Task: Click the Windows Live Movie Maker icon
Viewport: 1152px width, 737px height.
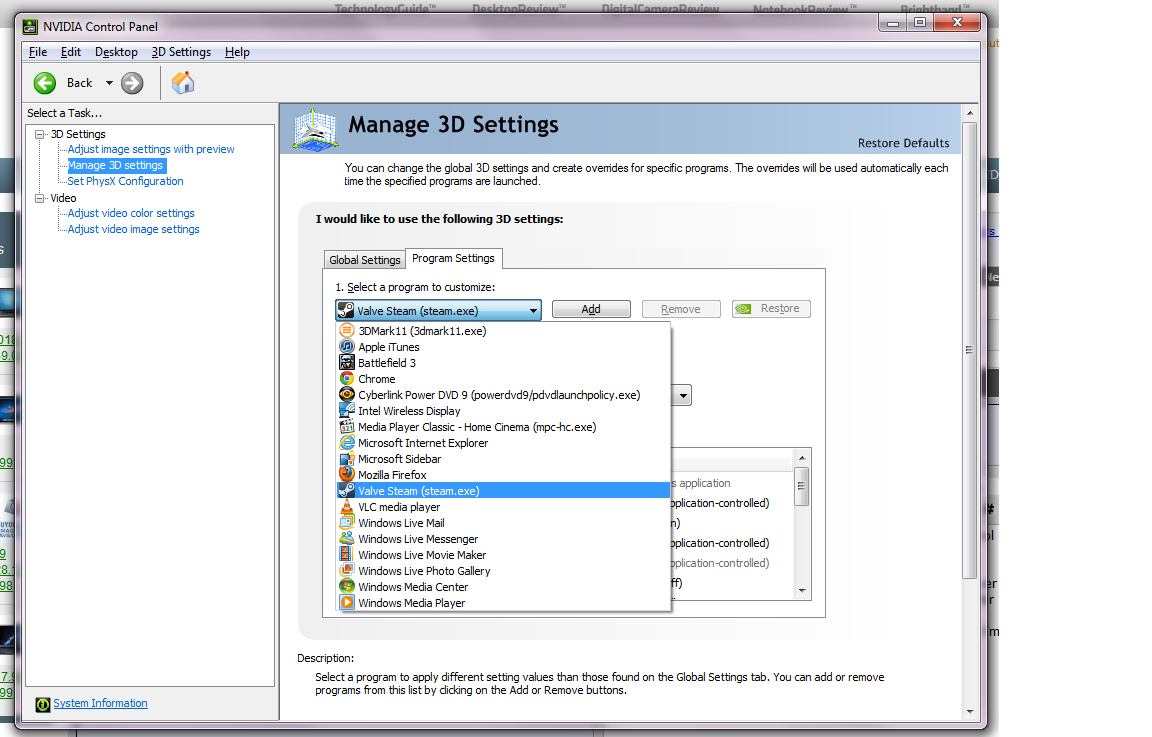Action: click(x=347, y=555)
